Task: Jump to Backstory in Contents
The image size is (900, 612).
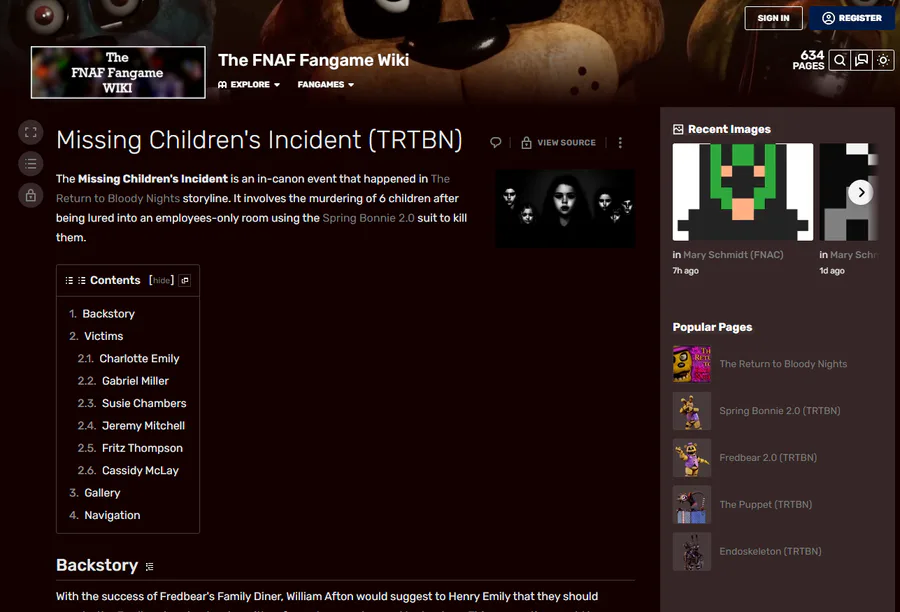Action: pos(108,313)
